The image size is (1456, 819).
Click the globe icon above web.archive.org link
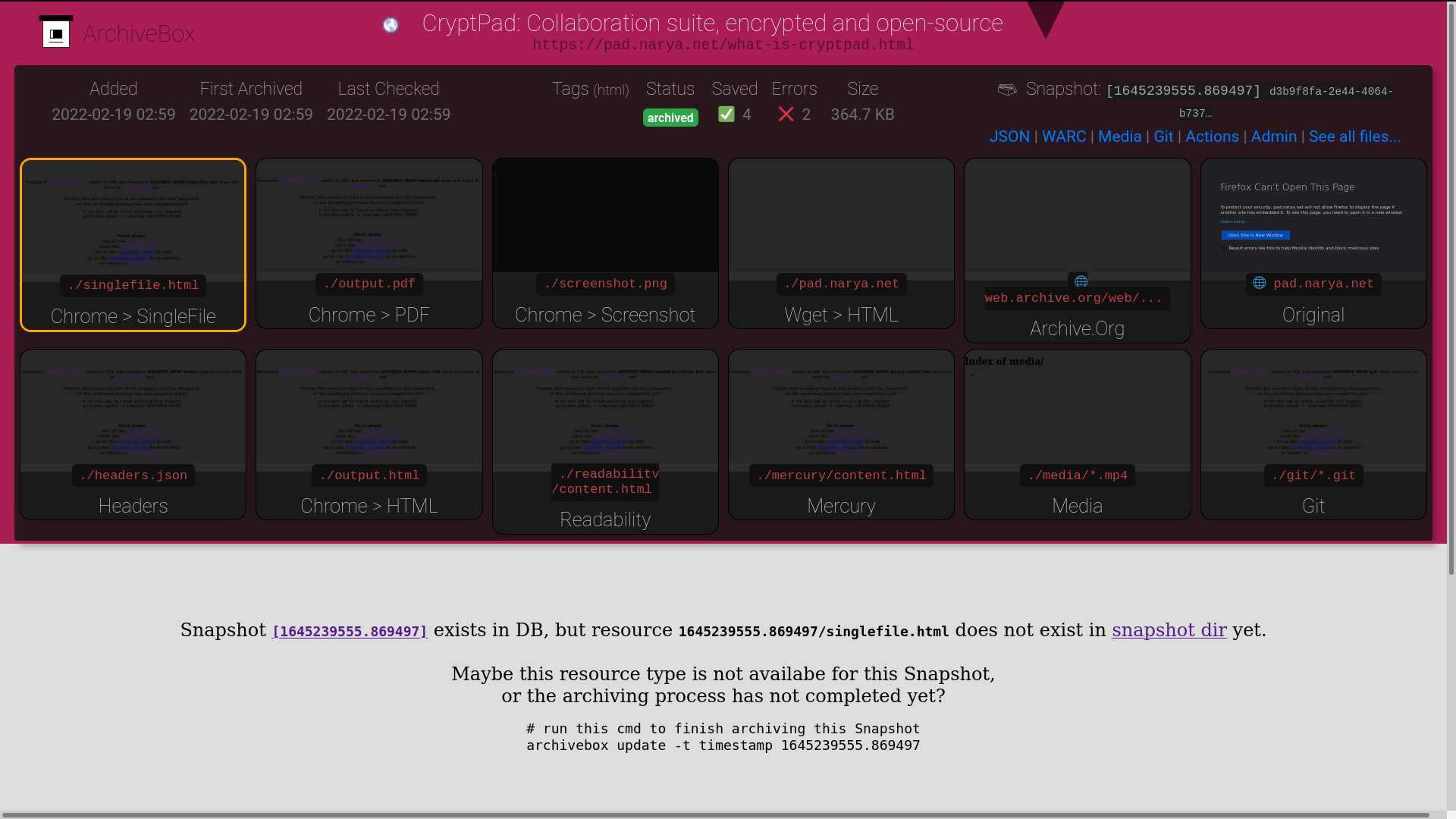1081,281
